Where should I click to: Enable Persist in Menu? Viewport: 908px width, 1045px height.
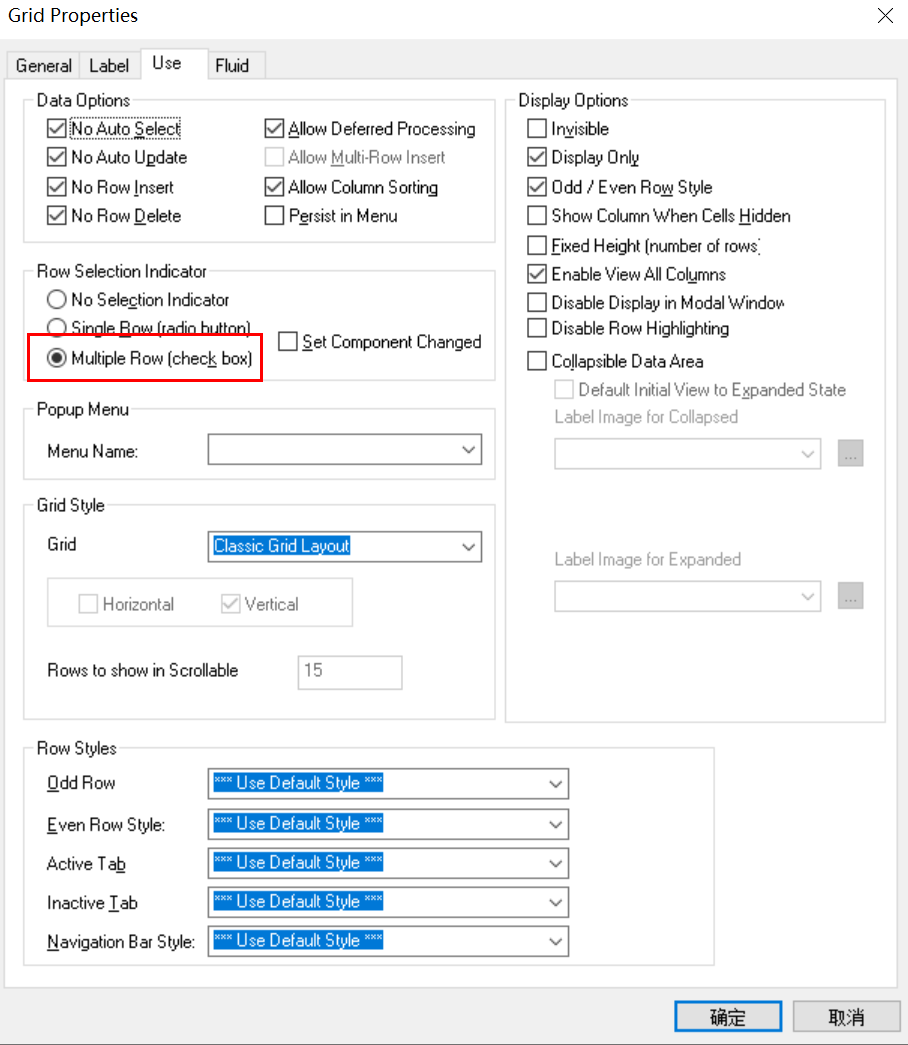(x=275, y=216)
